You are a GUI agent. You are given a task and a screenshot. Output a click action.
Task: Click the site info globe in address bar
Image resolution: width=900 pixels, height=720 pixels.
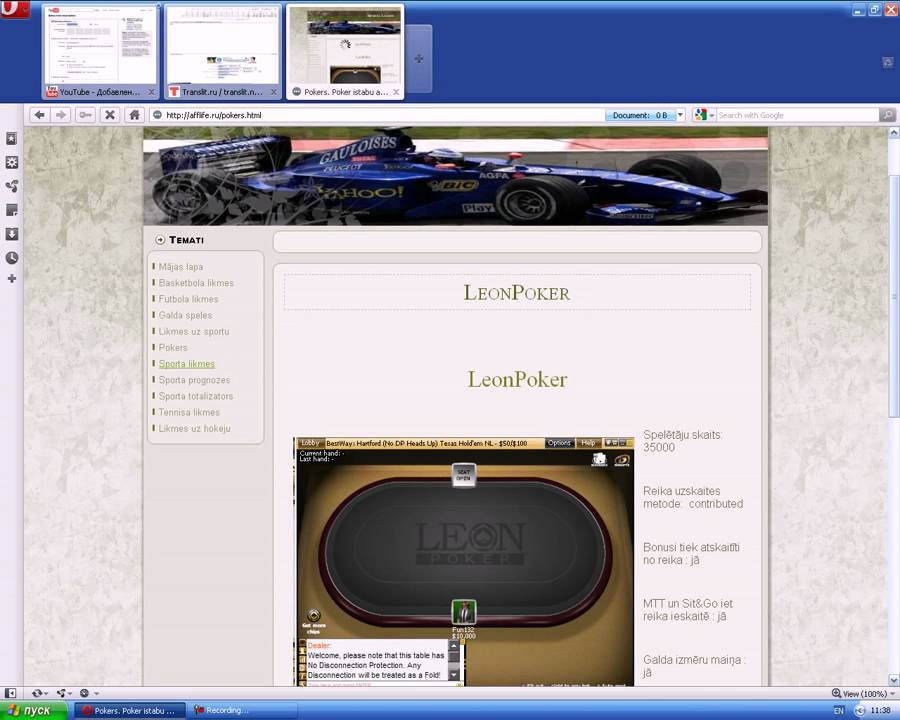pyautogui.click(x=157, y=115)
